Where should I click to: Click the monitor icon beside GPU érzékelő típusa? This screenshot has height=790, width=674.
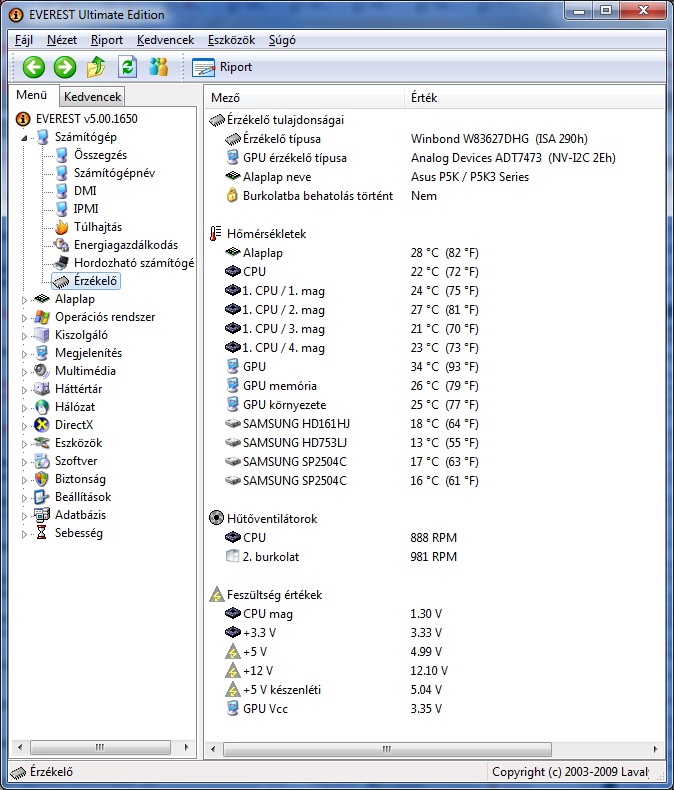[x=232, y=158]
